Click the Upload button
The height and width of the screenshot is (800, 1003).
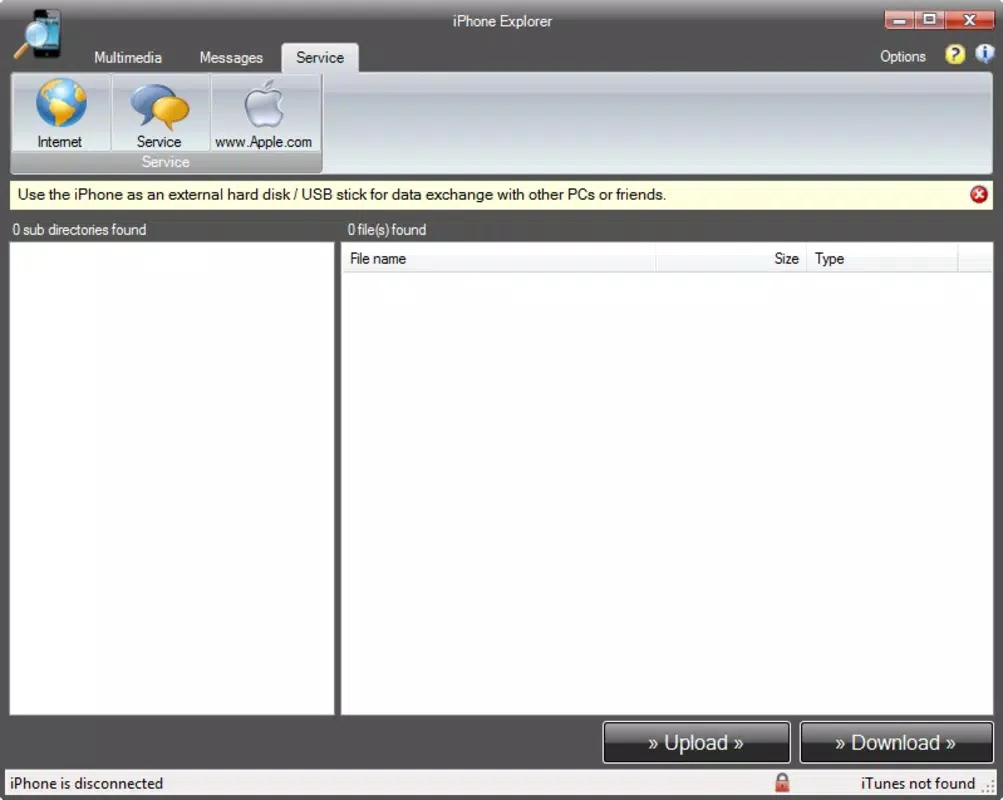pos(696,742)
